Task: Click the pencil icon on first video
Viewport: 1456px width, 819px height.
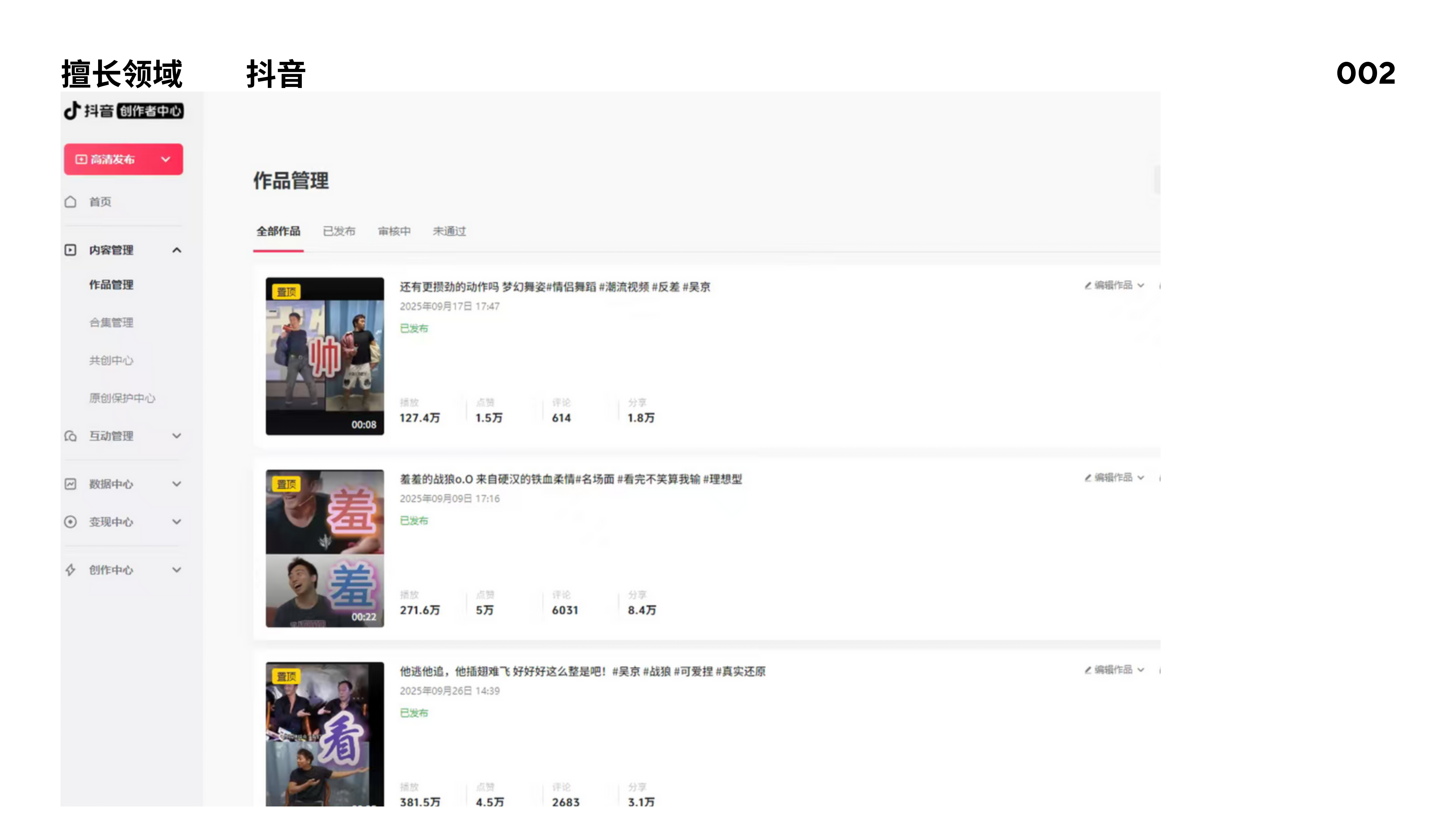Action: point(1088,286)
